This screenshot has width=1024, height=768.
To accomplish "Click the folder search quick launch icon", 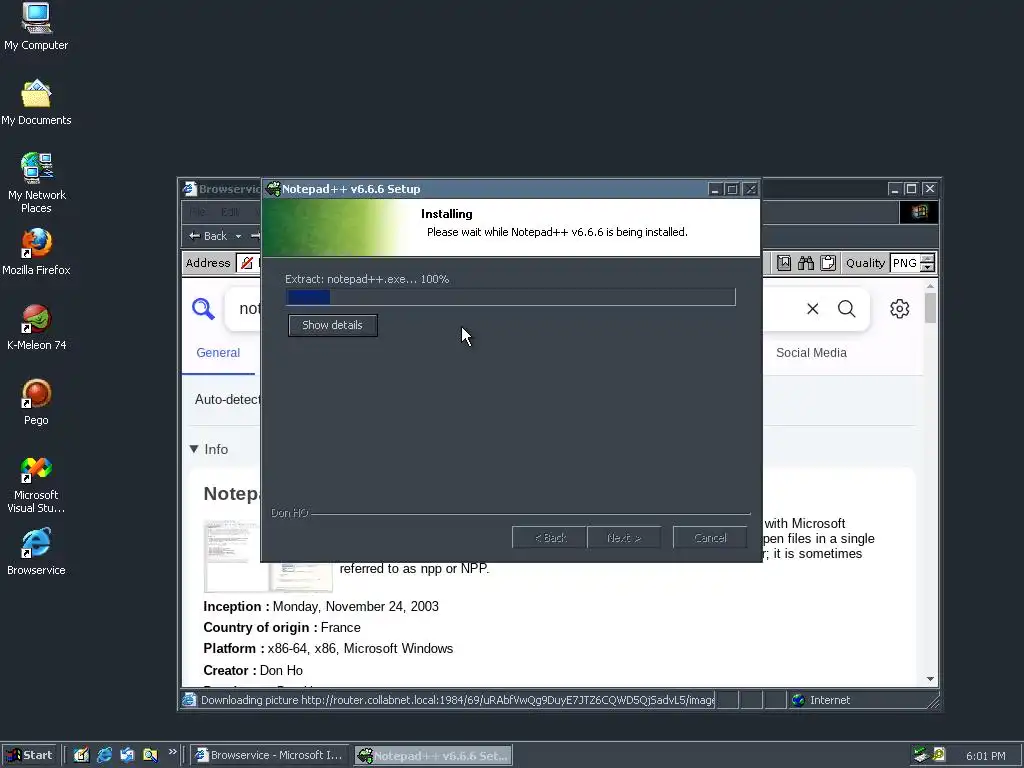I will tap(150, 756).
